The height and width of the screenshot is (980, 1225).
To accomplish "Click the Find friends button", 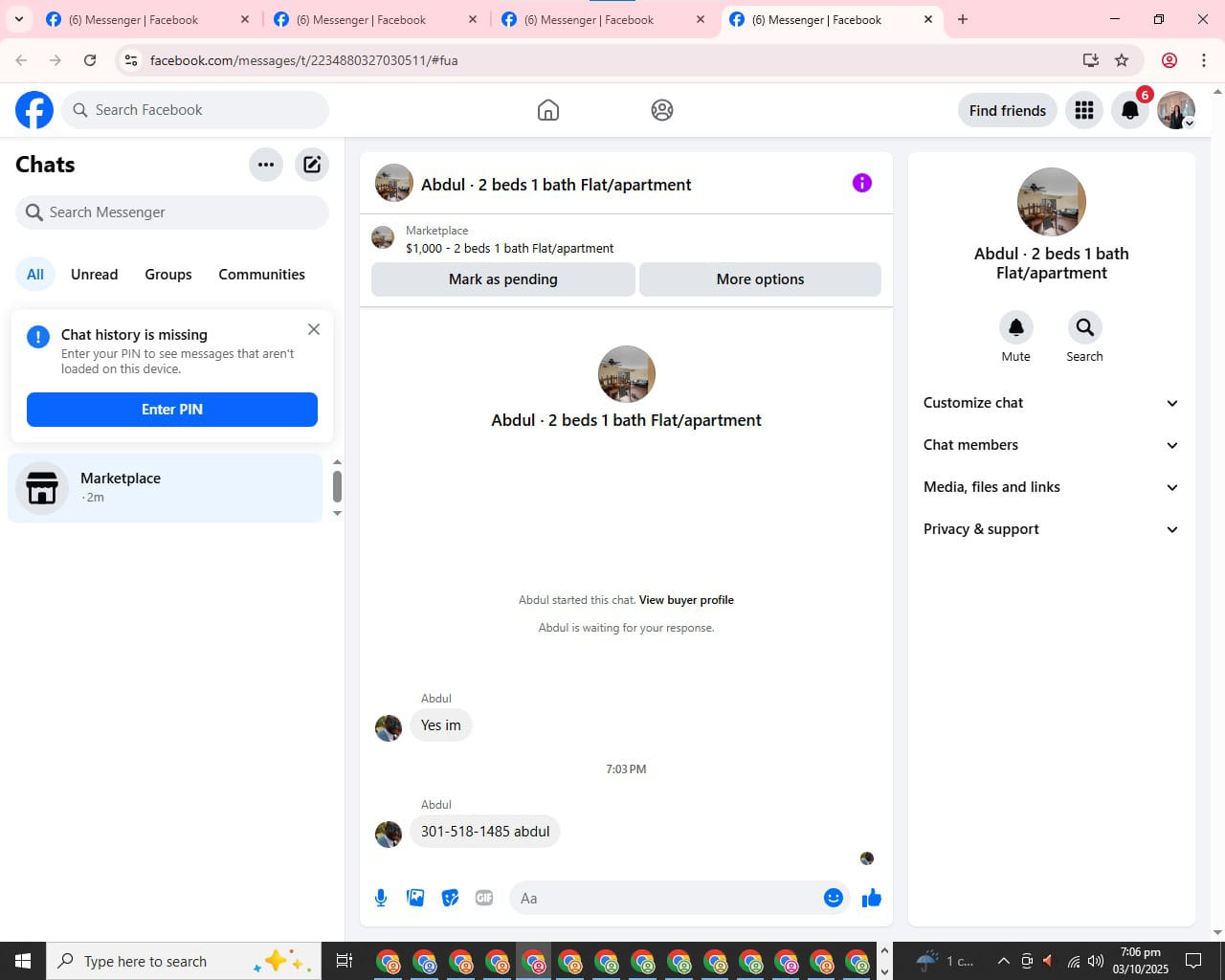I will (x=1008, y=110).
